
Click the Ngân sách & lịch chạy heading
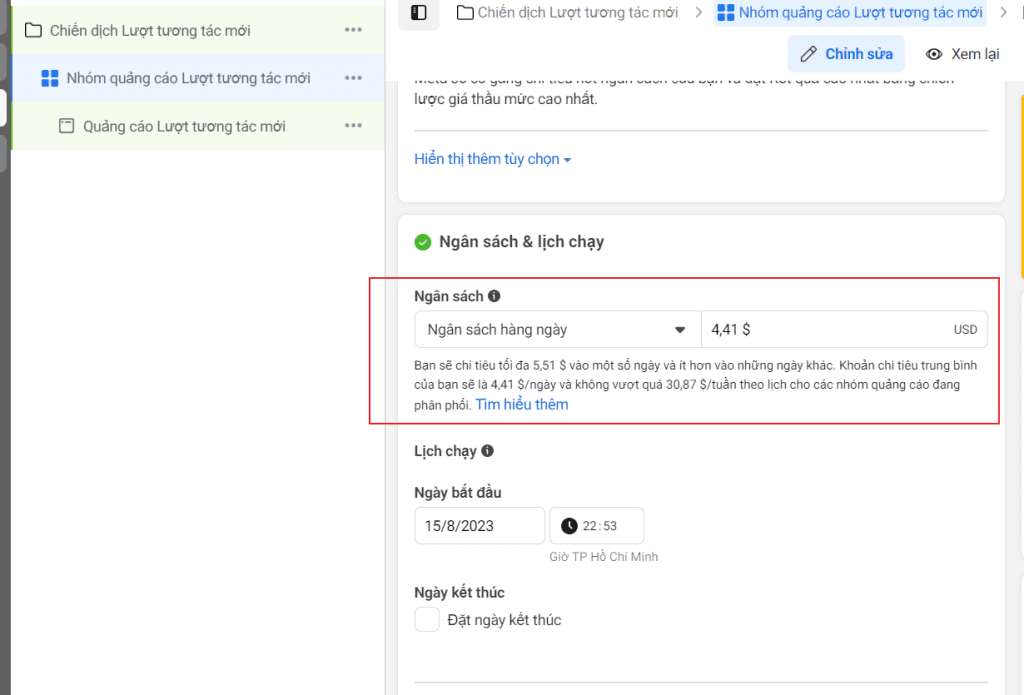[x=521, y=242]
